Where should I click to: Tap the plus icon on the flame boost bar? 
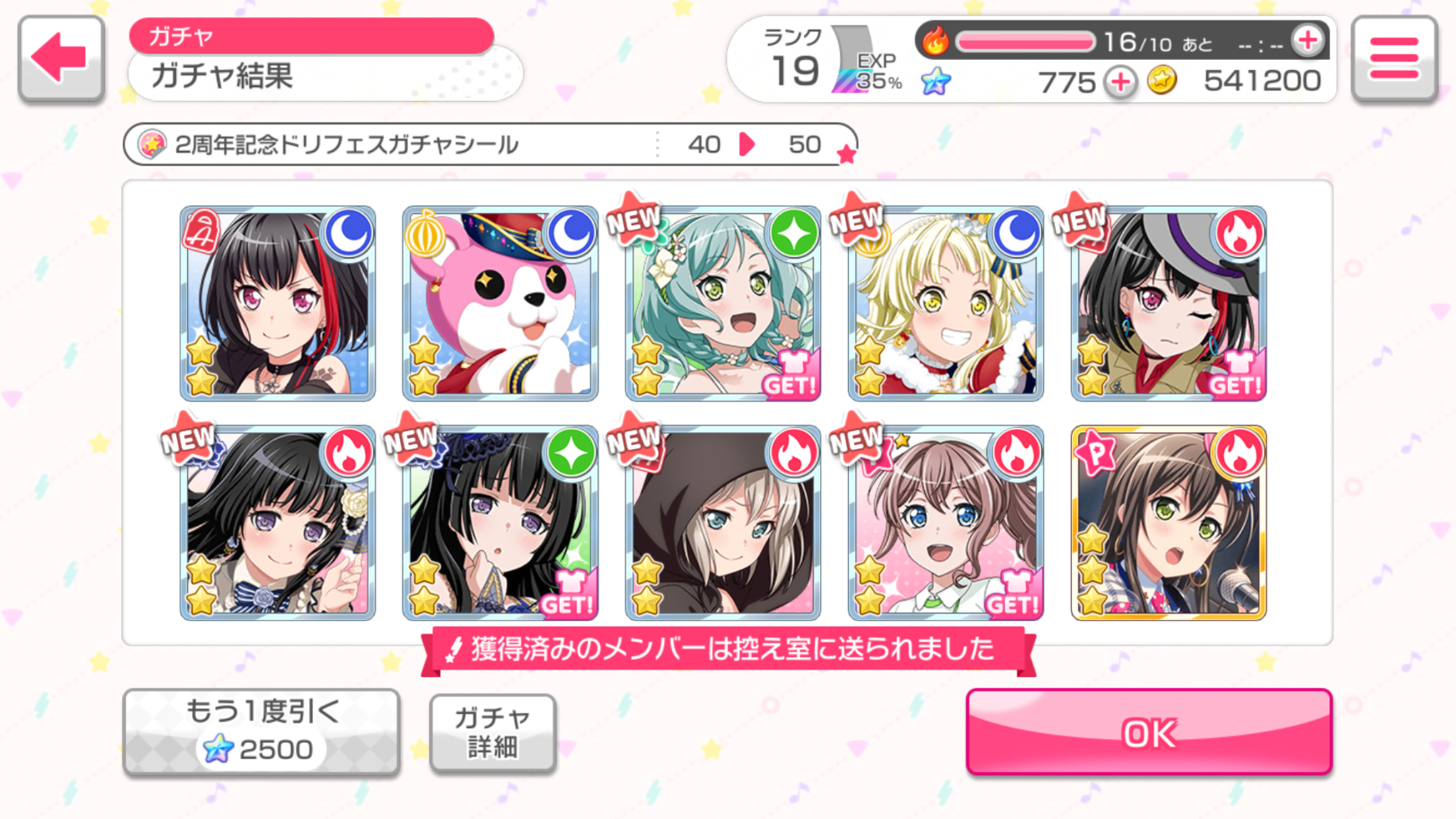pyautogui.click(x=1308, y=41)
